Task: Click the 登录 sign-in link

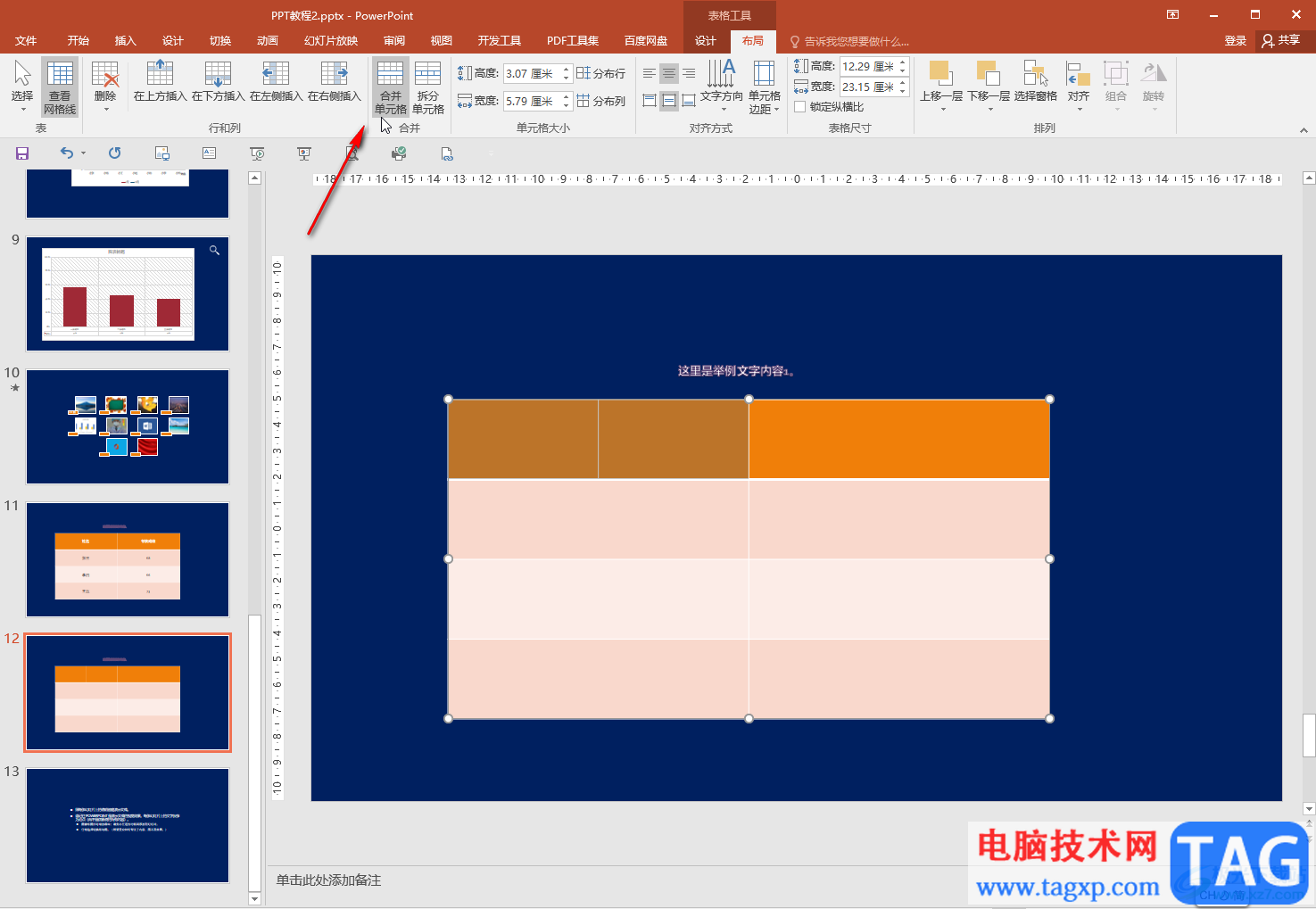Action: [1236, 41]
